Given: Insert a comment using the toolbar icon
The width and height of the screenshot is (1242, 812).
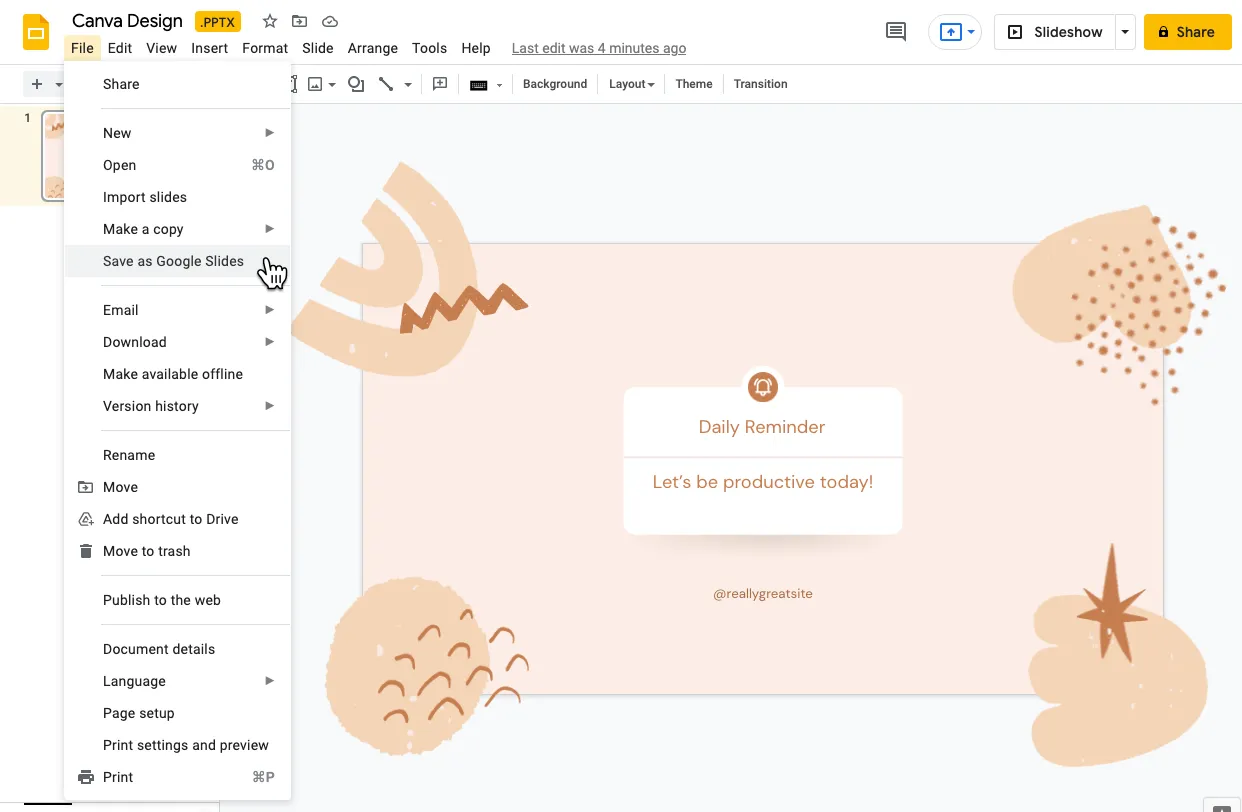Looking at the screenshot, I should point(440,84).
